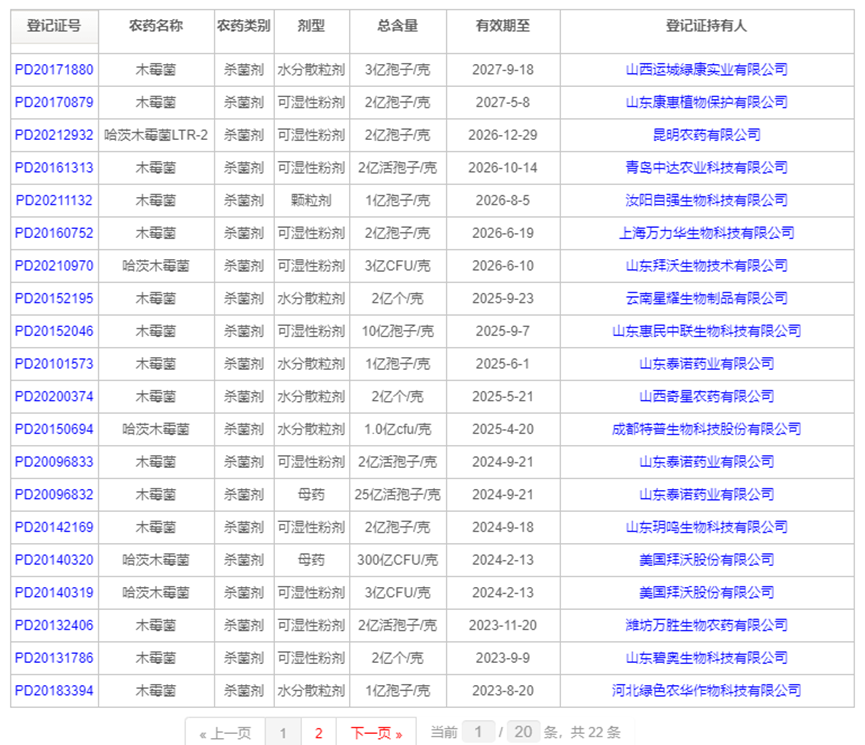This screenshot has width=865, height=745.
Task: Select the 1.0亿cfu/克 content cell
Action: point(398,429)
